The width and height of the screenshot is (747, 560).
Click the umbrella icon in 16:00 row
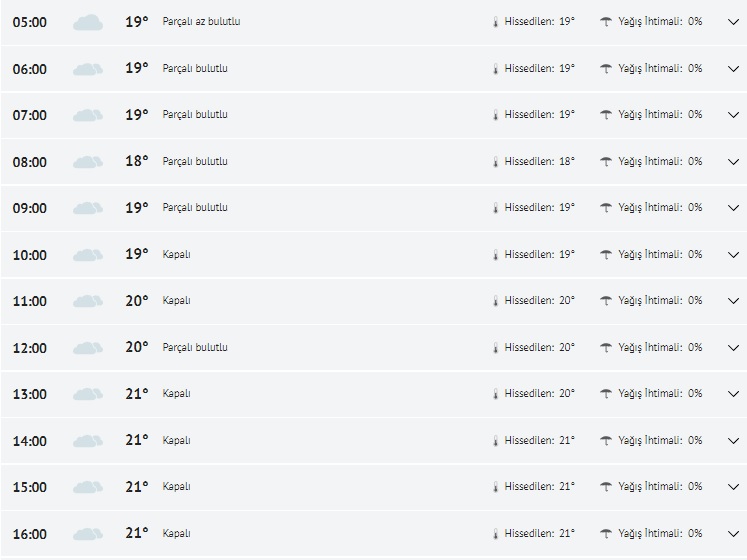(606, 534)
